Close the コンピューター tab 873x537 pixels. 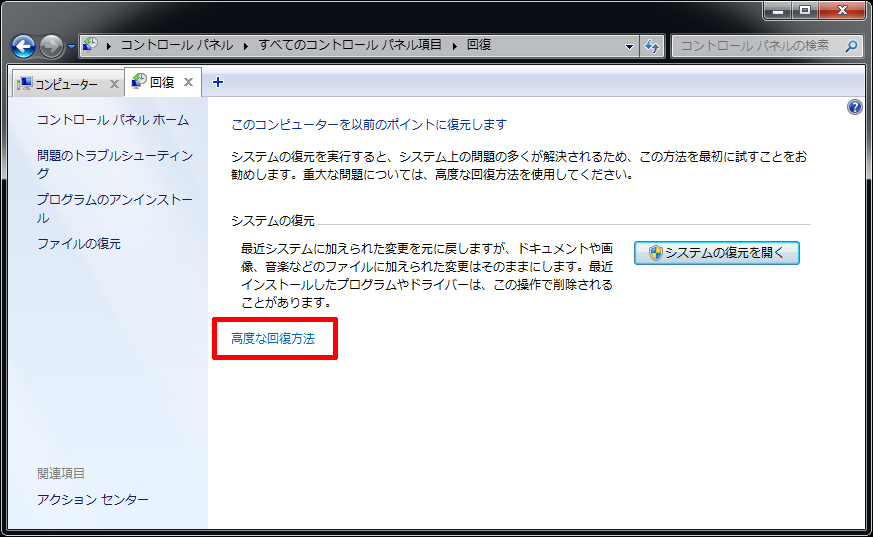(x=113, y=83)
